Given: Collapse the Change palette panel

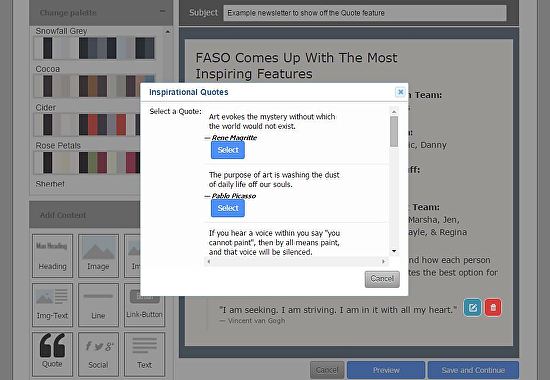Looking at the screenshot, I should (162, 11).
